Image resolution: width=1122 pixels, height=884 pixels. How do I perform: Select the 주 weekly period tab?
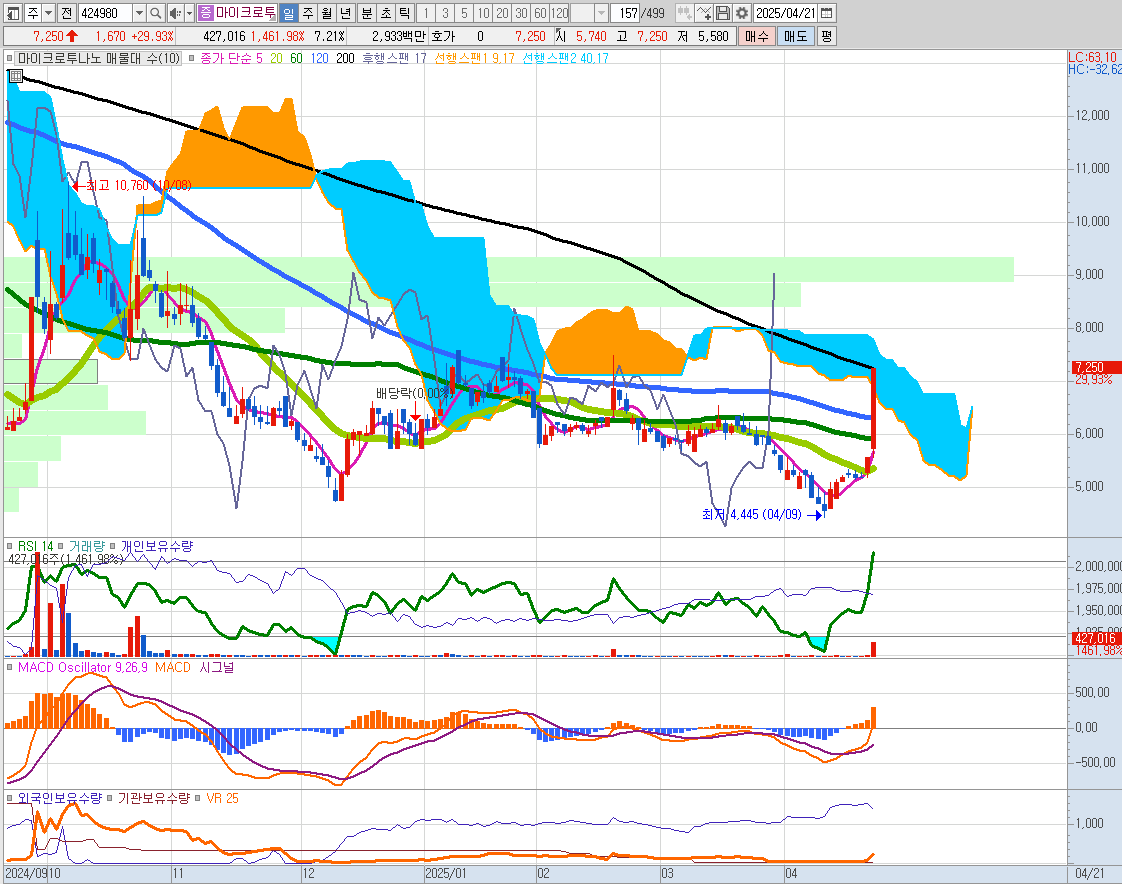(308, 13)
